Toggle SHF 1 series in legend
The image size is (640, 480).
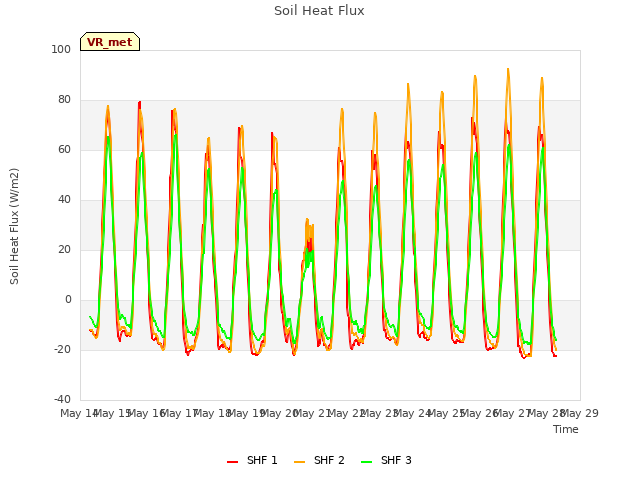[x=252, y=460]
